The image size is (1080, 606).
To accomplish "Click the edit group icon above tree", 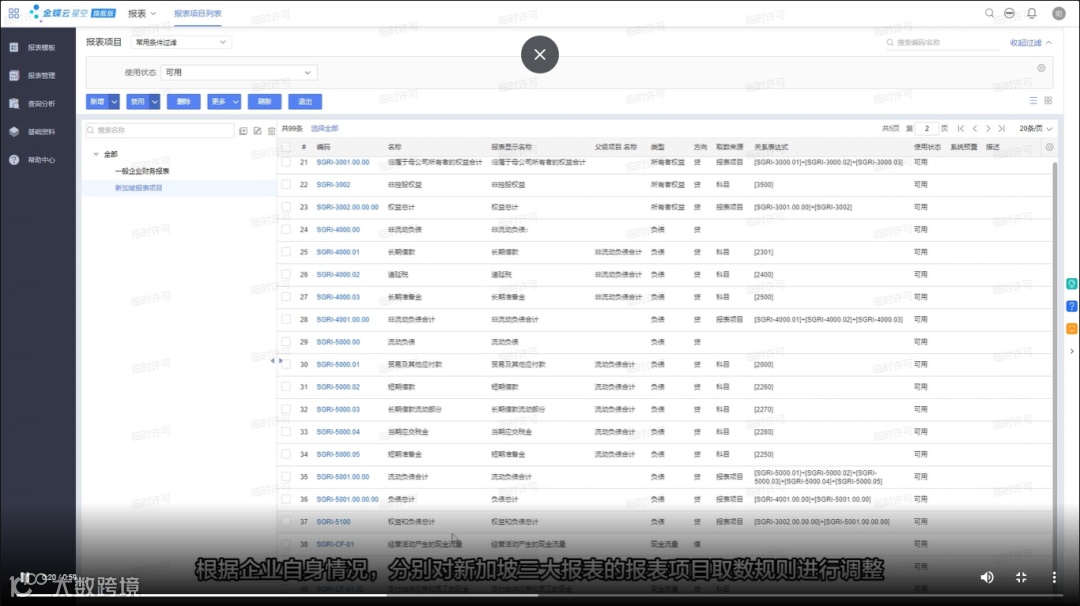I will 258,130.
